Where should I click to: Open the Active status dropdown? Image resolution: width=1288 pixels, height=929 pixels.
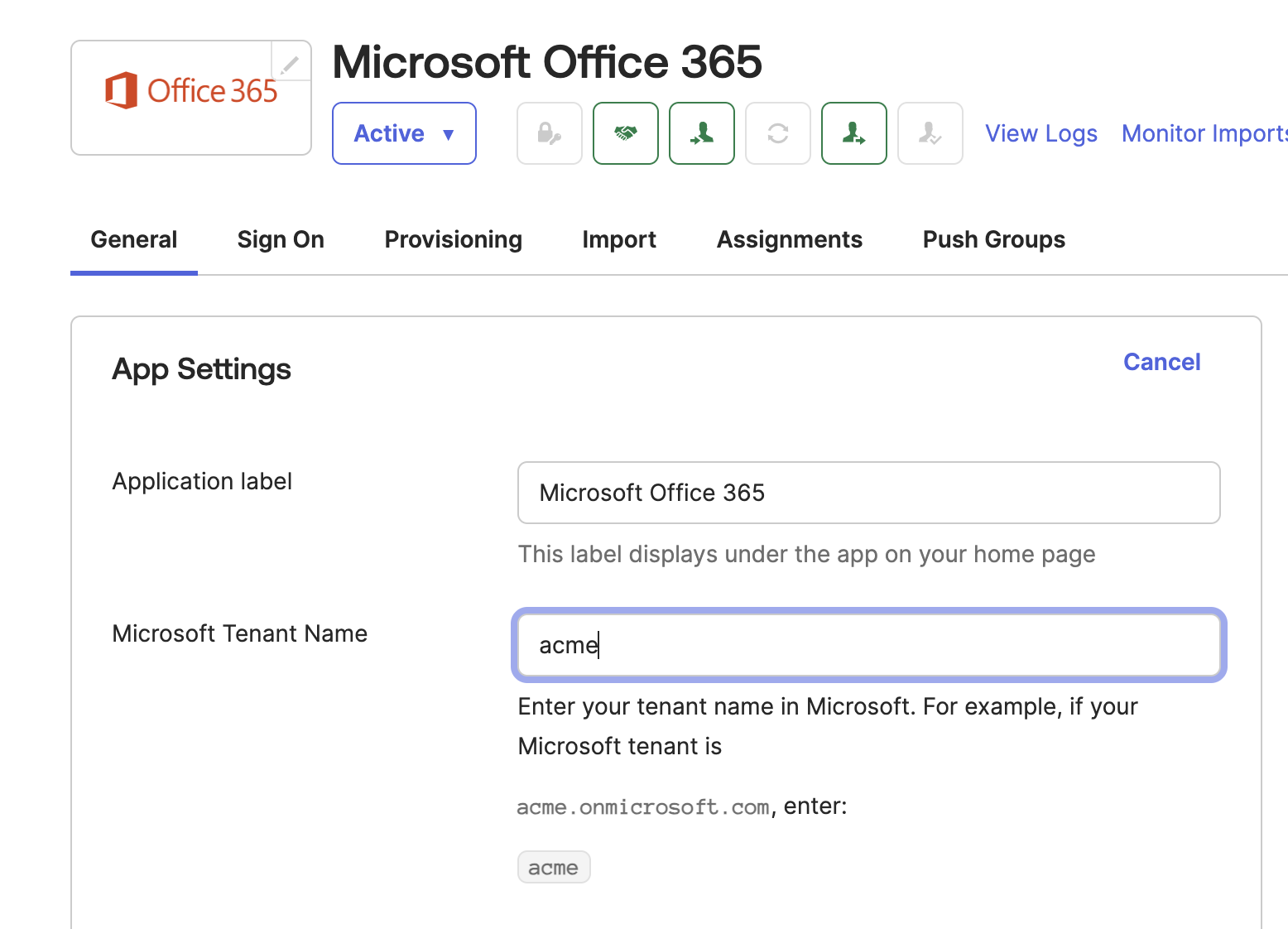404,133
